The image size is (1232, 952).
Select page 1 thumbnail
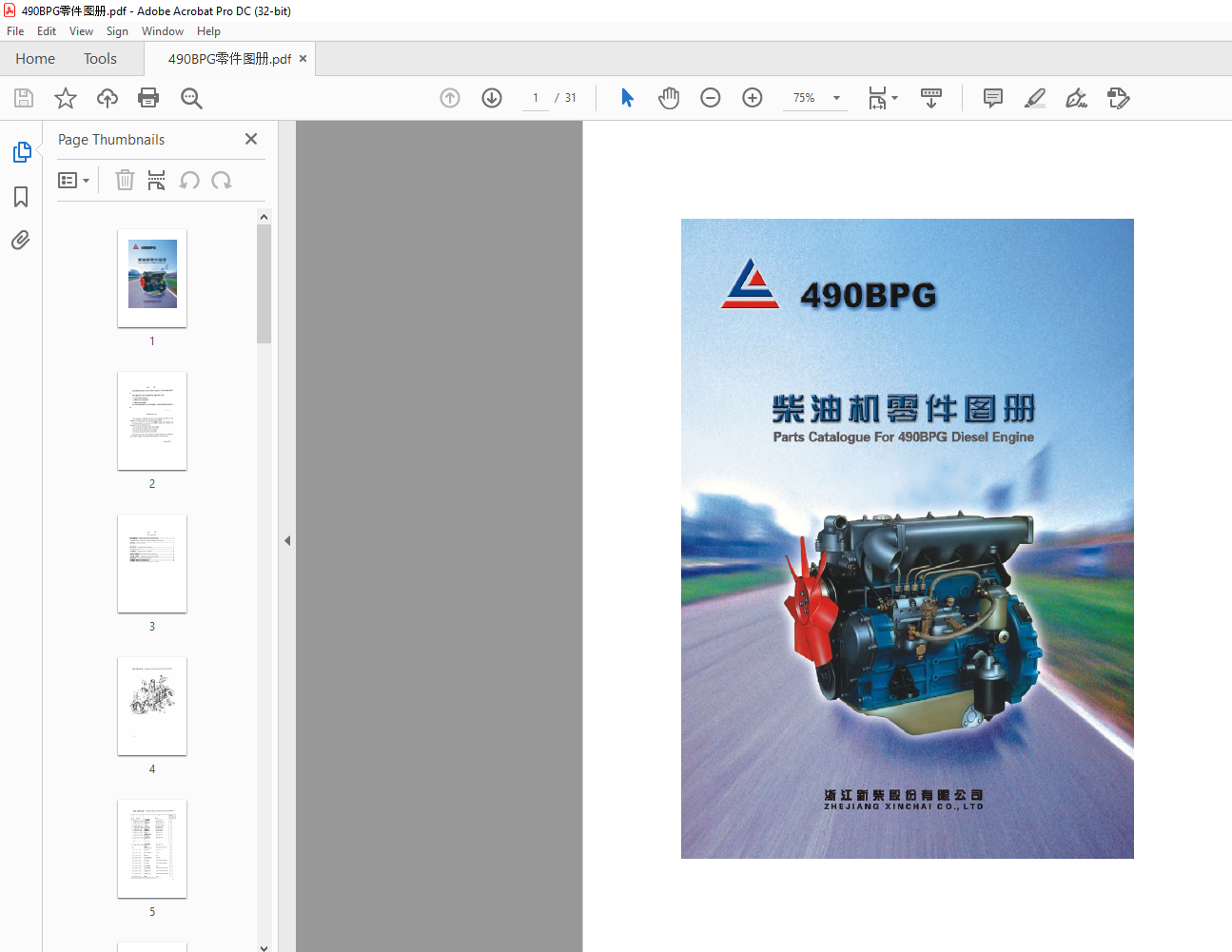152,279
